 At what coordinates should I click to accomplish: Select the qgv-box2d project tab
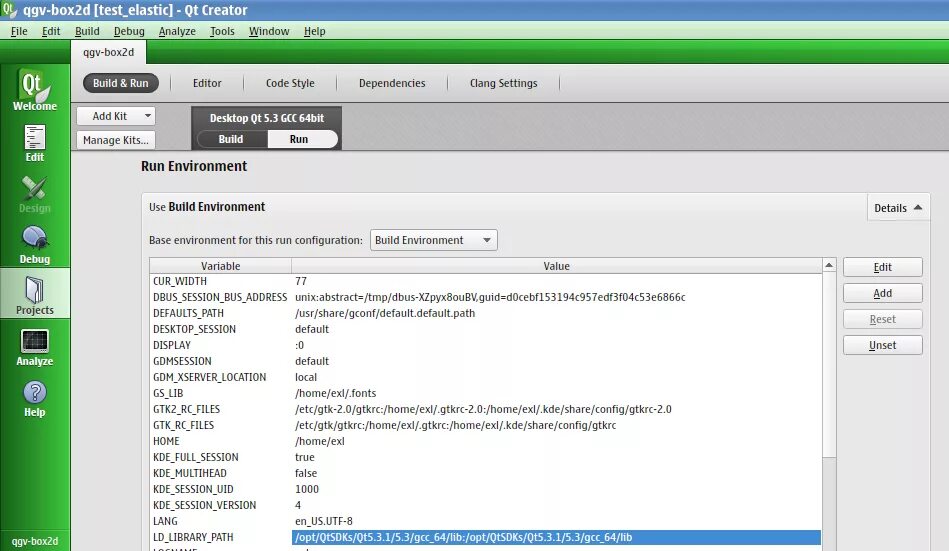(x=108, y=52)
